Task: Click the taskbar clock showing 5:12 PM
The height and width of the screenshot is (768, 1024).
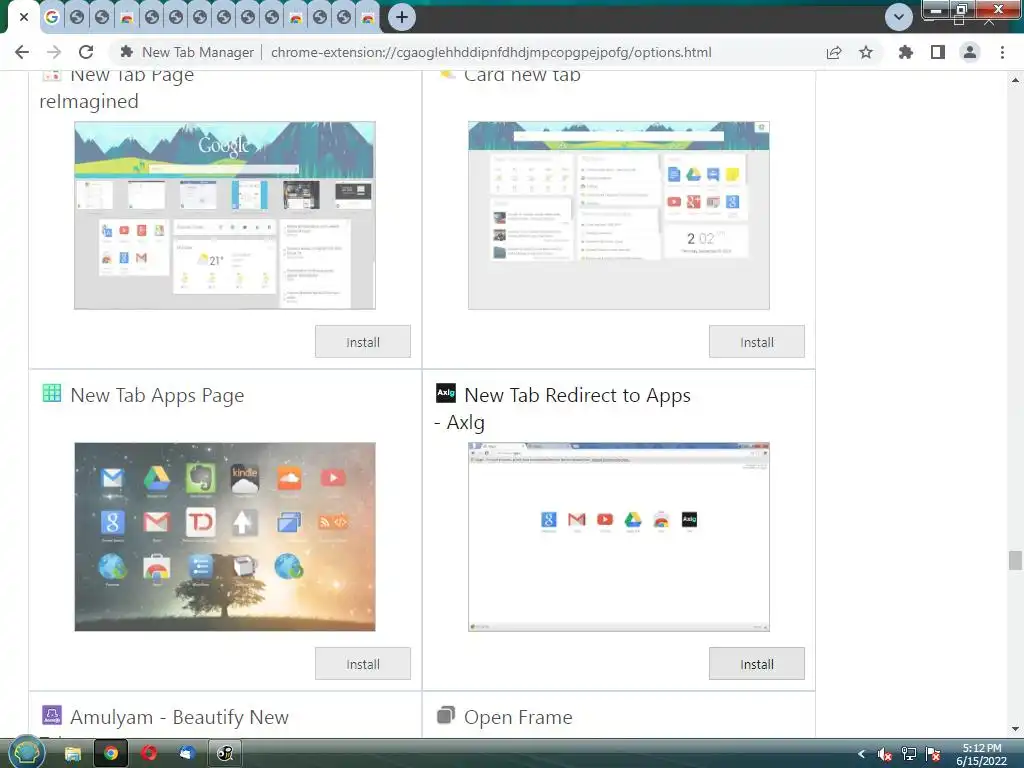Action: pyautogui.click(x=982, y=754)
